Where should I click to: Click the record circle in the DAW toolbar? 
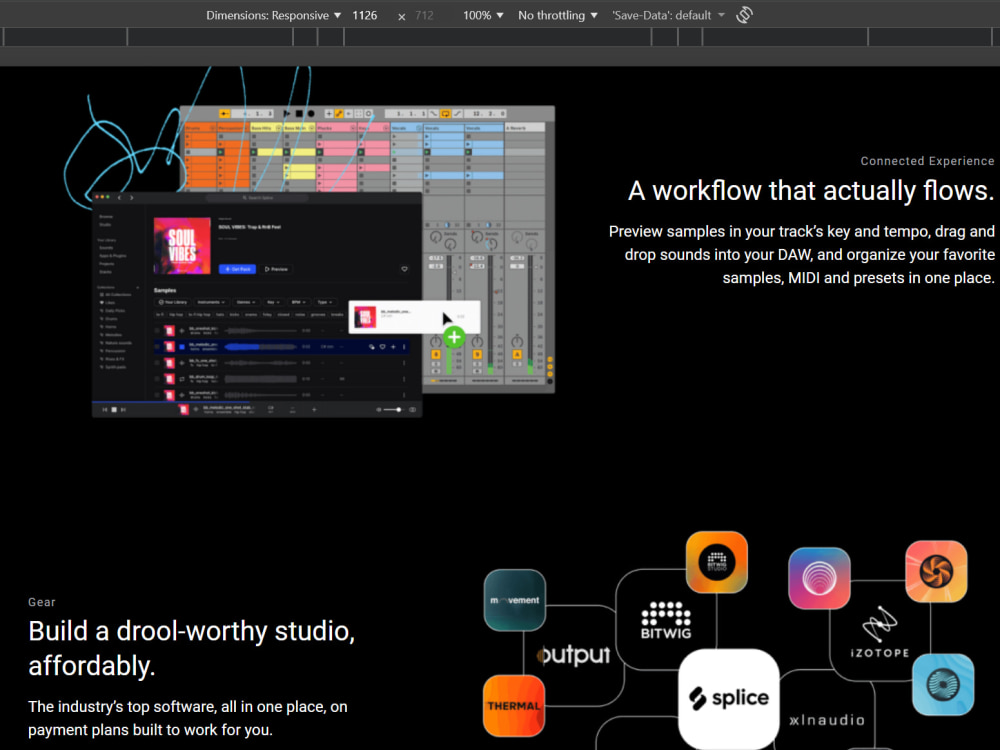click(x=311, y=114)
